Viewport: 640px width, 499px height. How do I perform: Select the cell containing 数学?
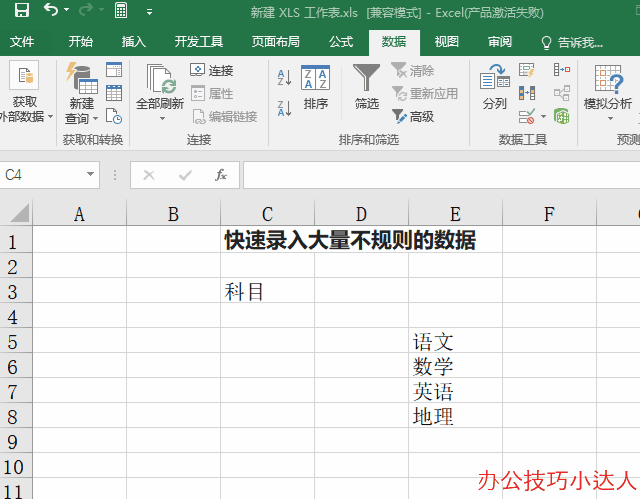(455, 366)
